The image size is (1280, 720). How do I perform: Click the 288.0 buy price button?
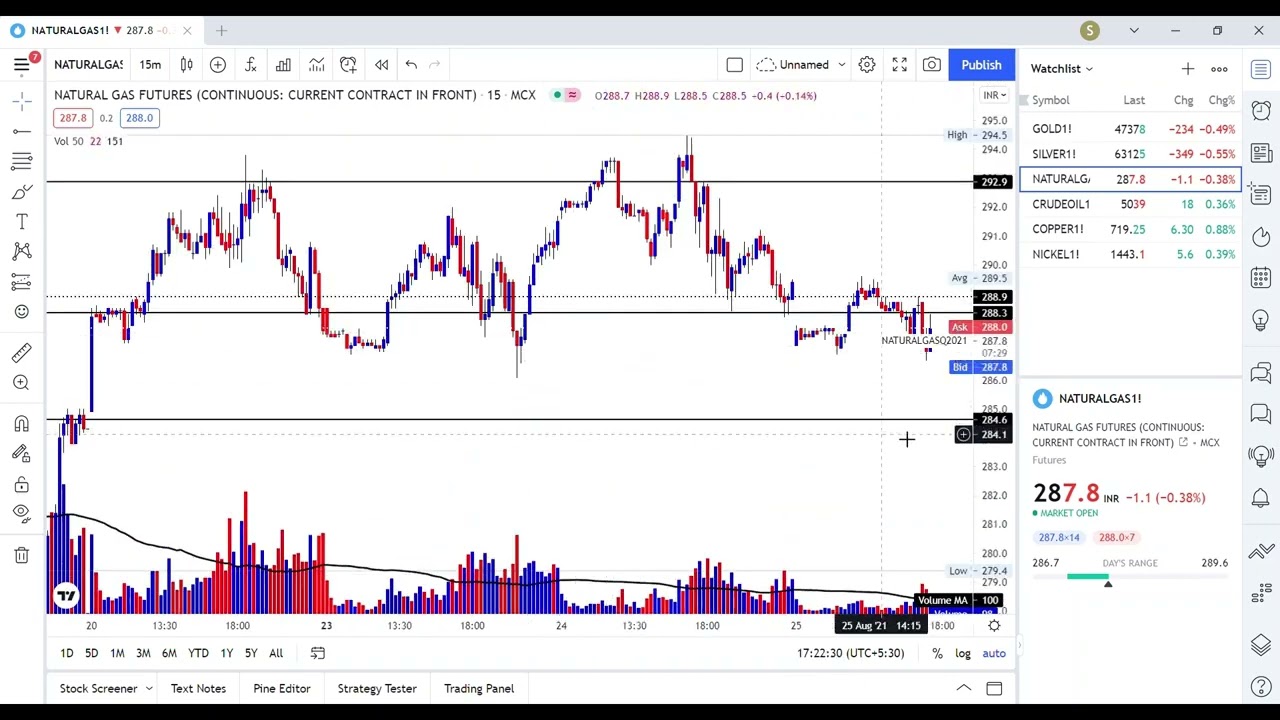tap(139, 118)
